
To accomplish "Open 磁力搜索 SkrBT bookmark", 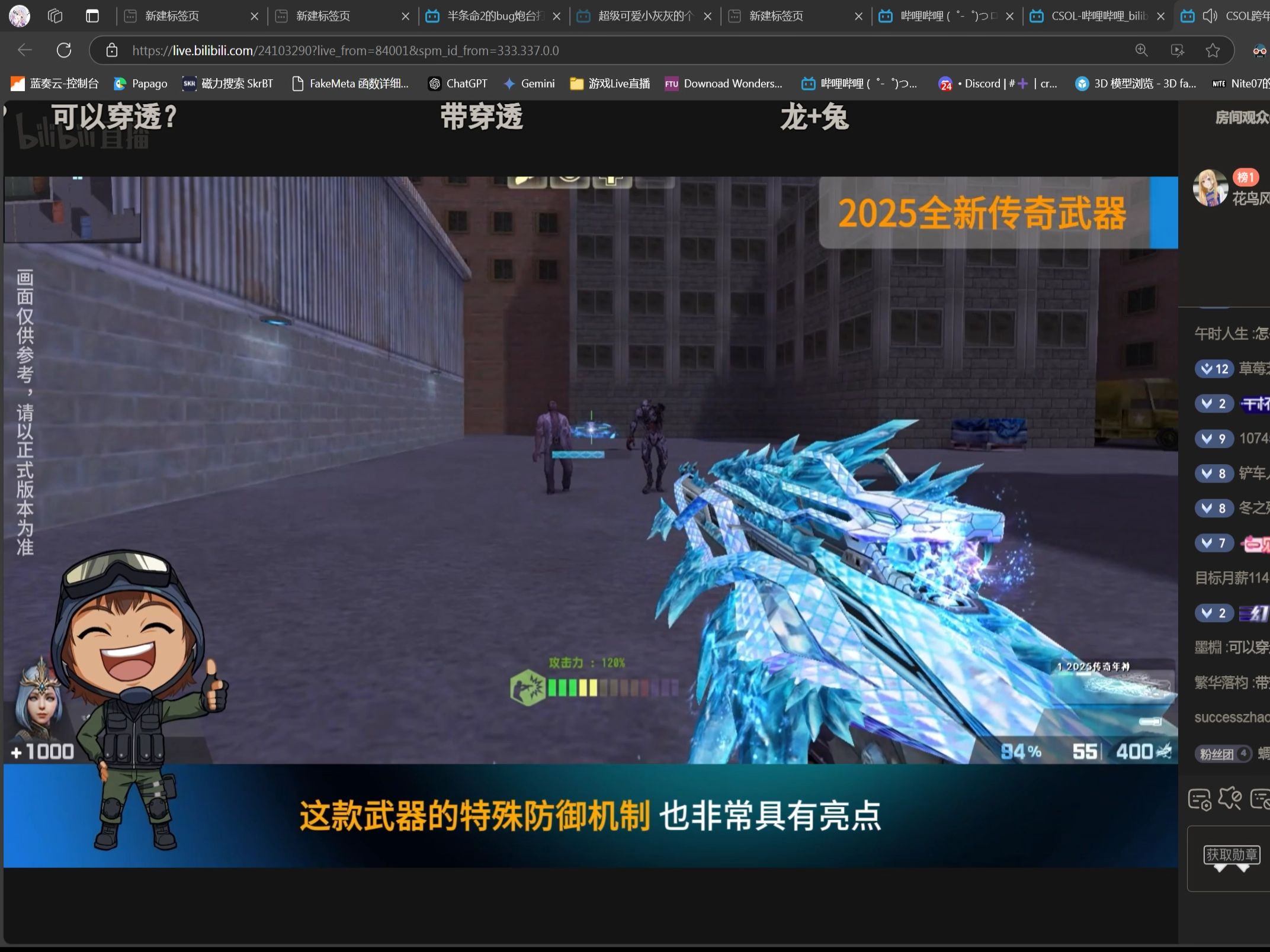I will (x=227, y=83).
